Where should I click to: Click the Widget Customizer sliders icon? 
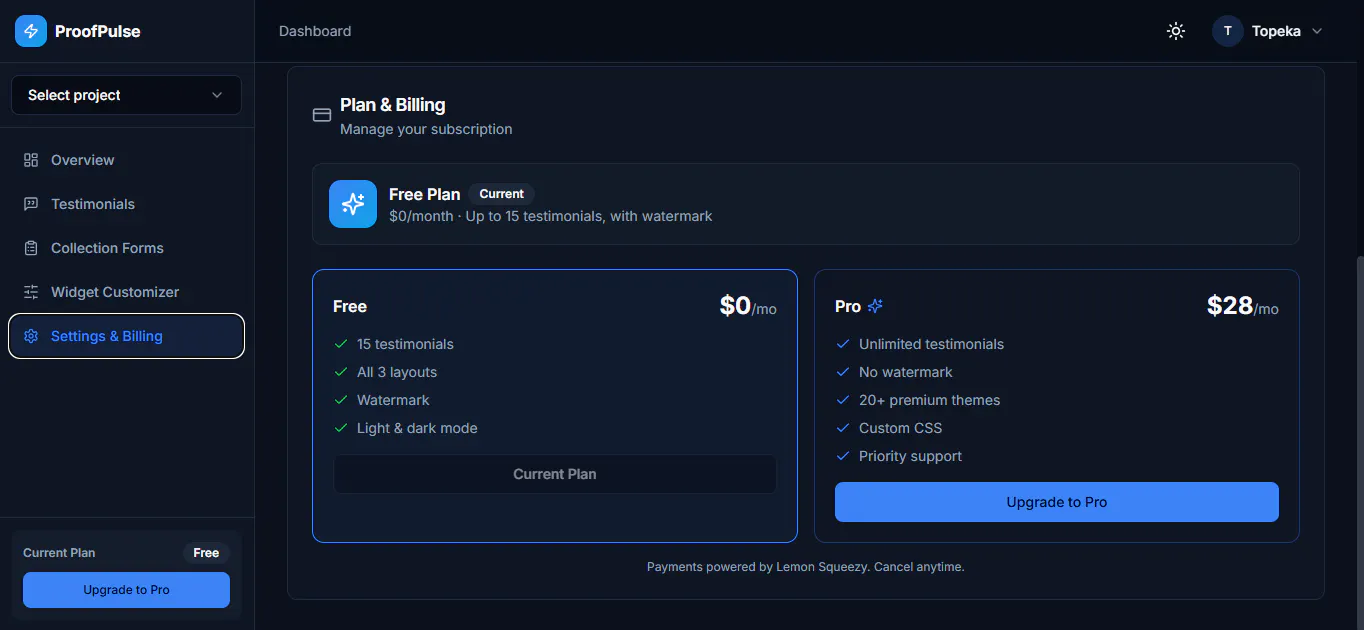tap(31, 292)
